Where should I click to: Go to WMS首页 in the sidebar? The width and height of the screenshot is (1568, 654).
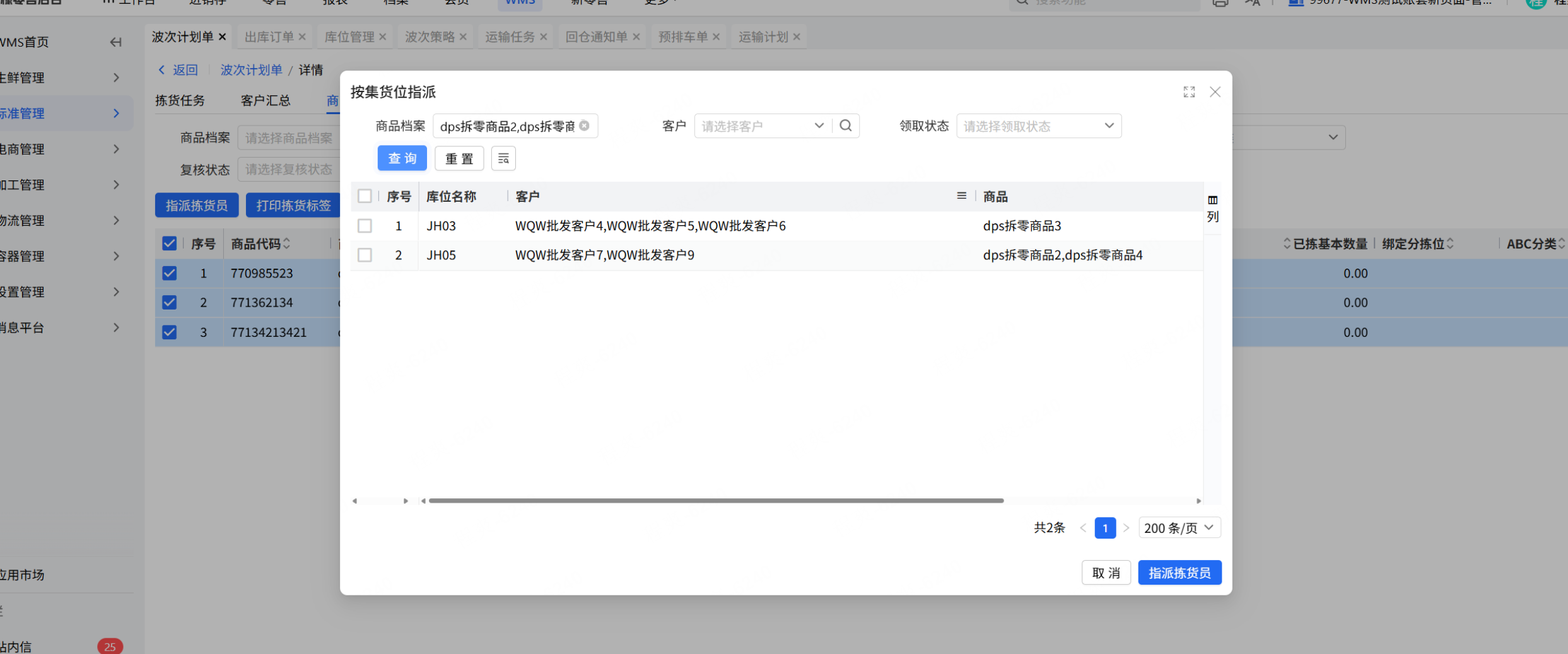coord(25,42)
